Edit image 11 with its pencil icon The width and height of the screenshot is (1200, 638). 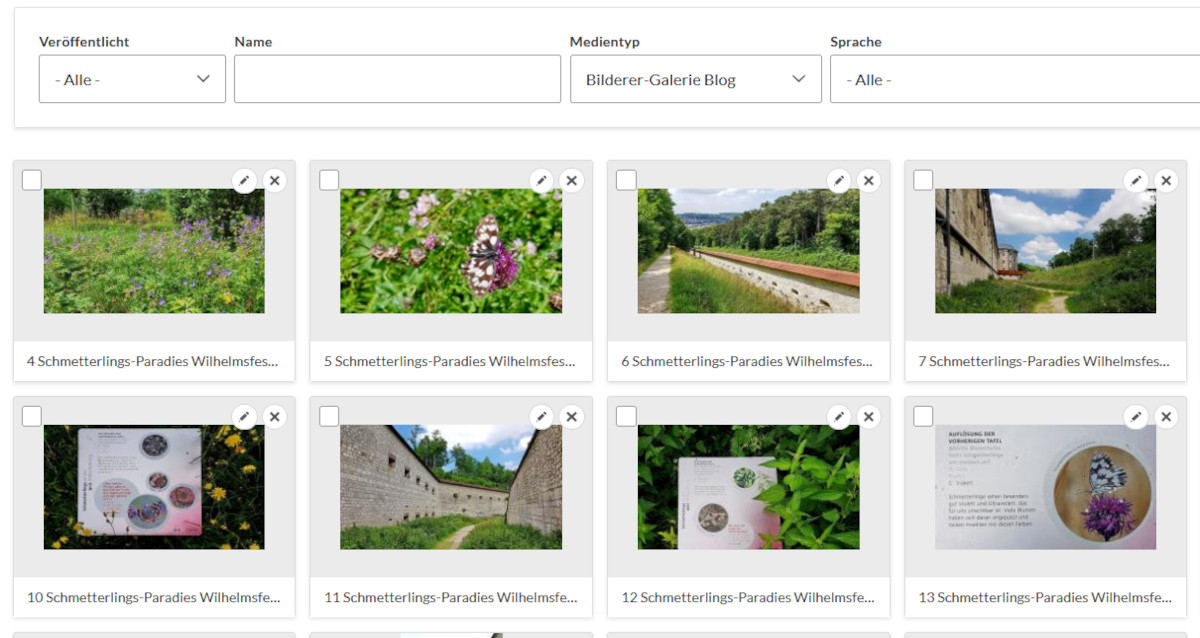pos(541,416)
